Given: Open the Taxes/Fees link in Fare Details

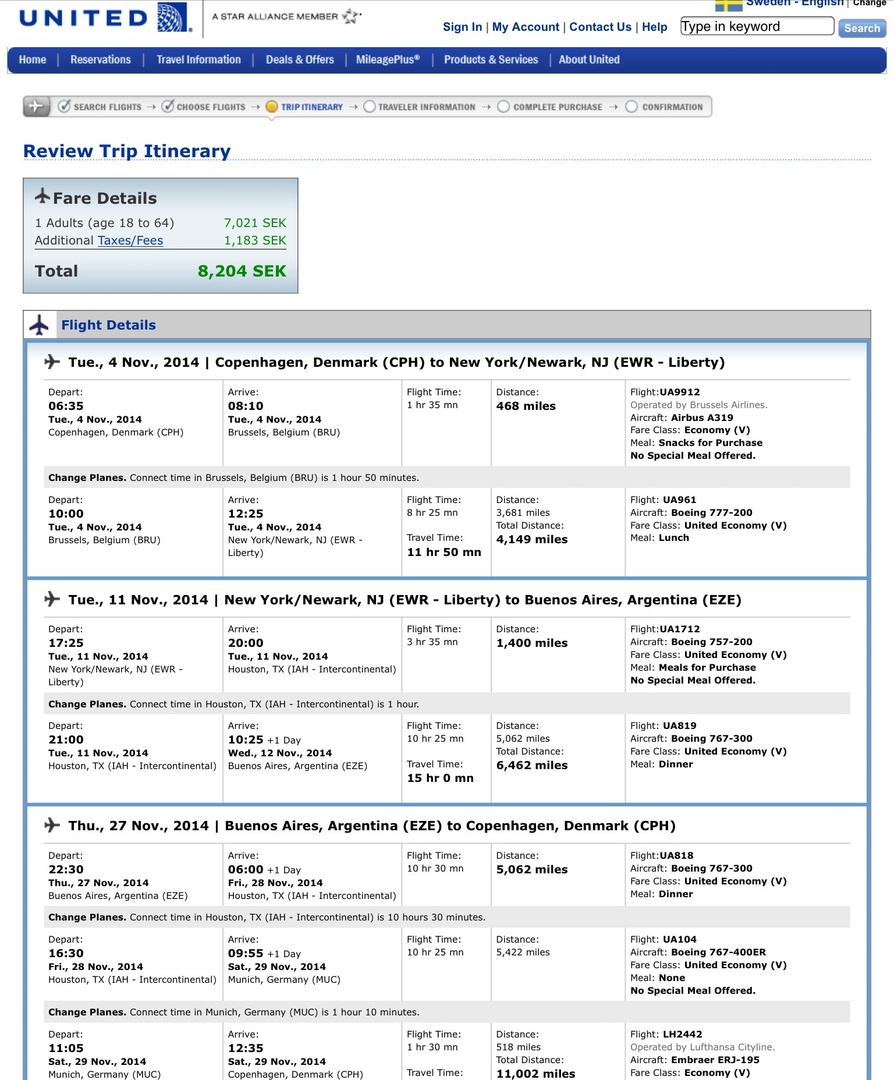Looking at the screenshot, I should pos(130,241).
